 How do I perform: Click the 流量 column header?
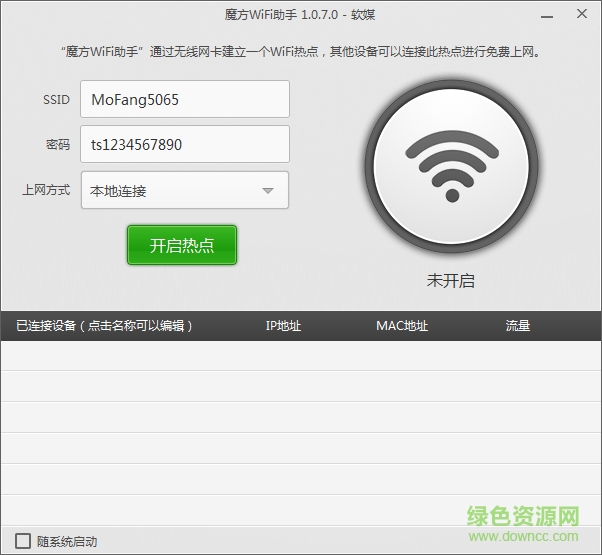point(518,325)
